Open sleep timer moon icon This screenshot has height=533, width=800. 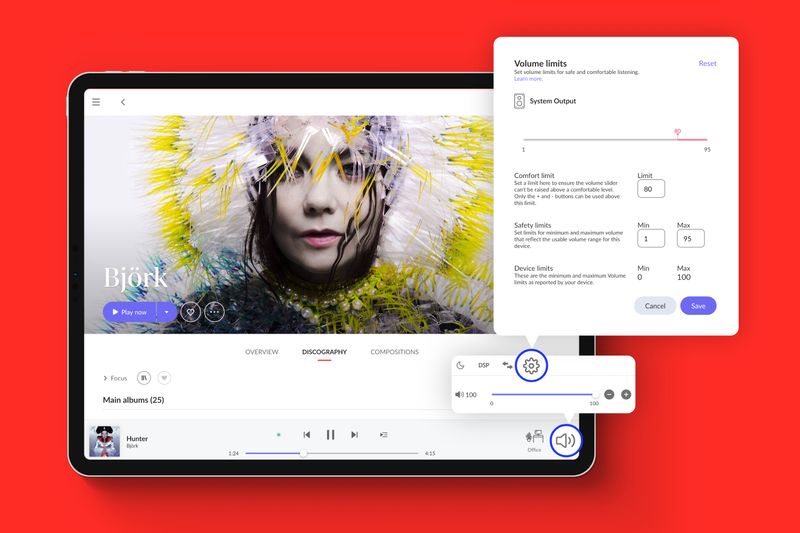(460, 365)
